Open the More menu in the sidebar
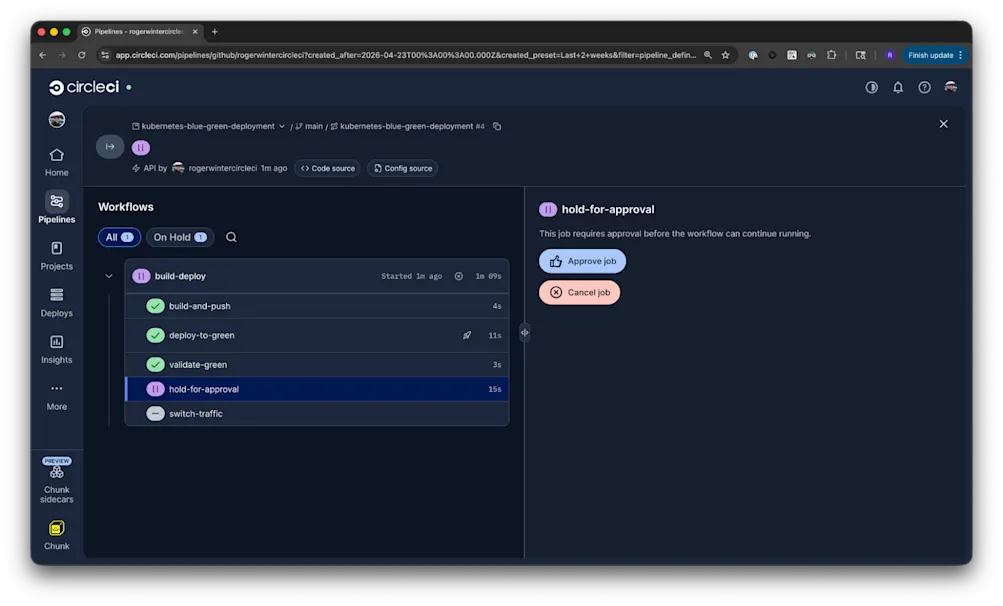The width and height of the screenshot is (1003, 606). 56,396
